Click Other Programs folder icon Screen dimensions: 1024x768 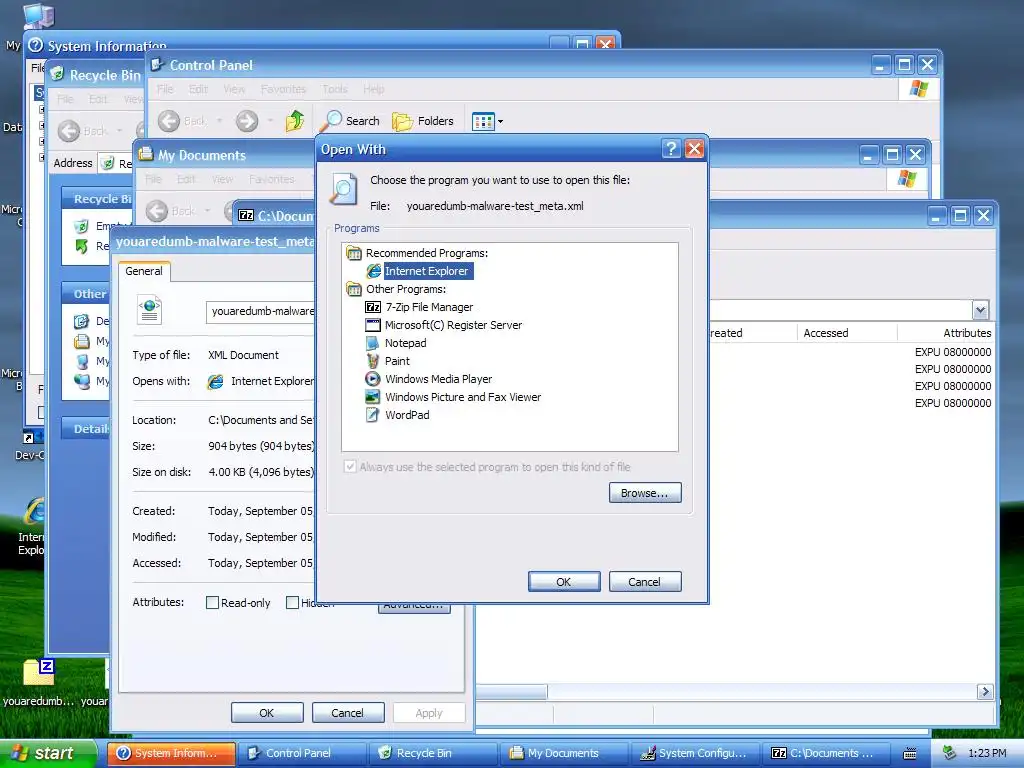tap(354, 289)
